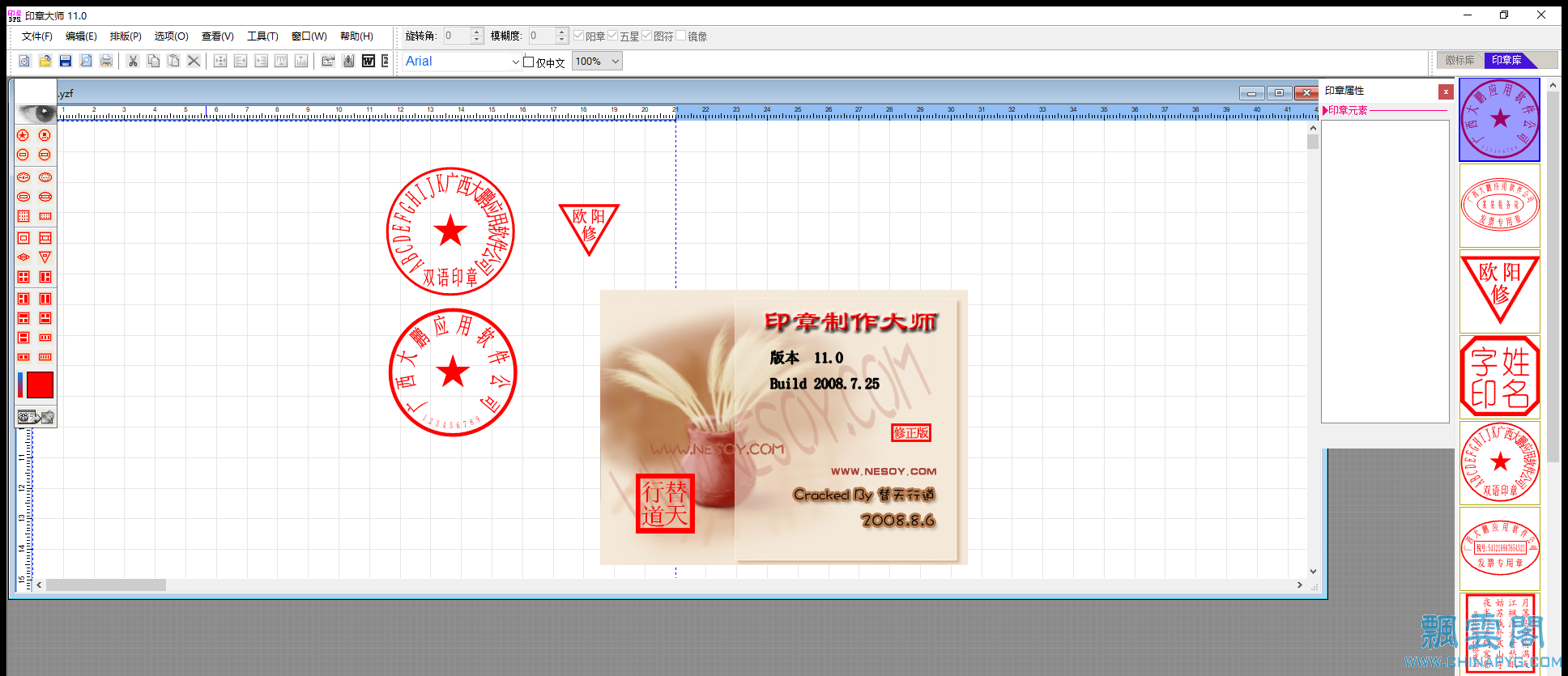Click the image export icon at toolbox bottom
The height and width of the screenshot is (676, 1568).
36,417
